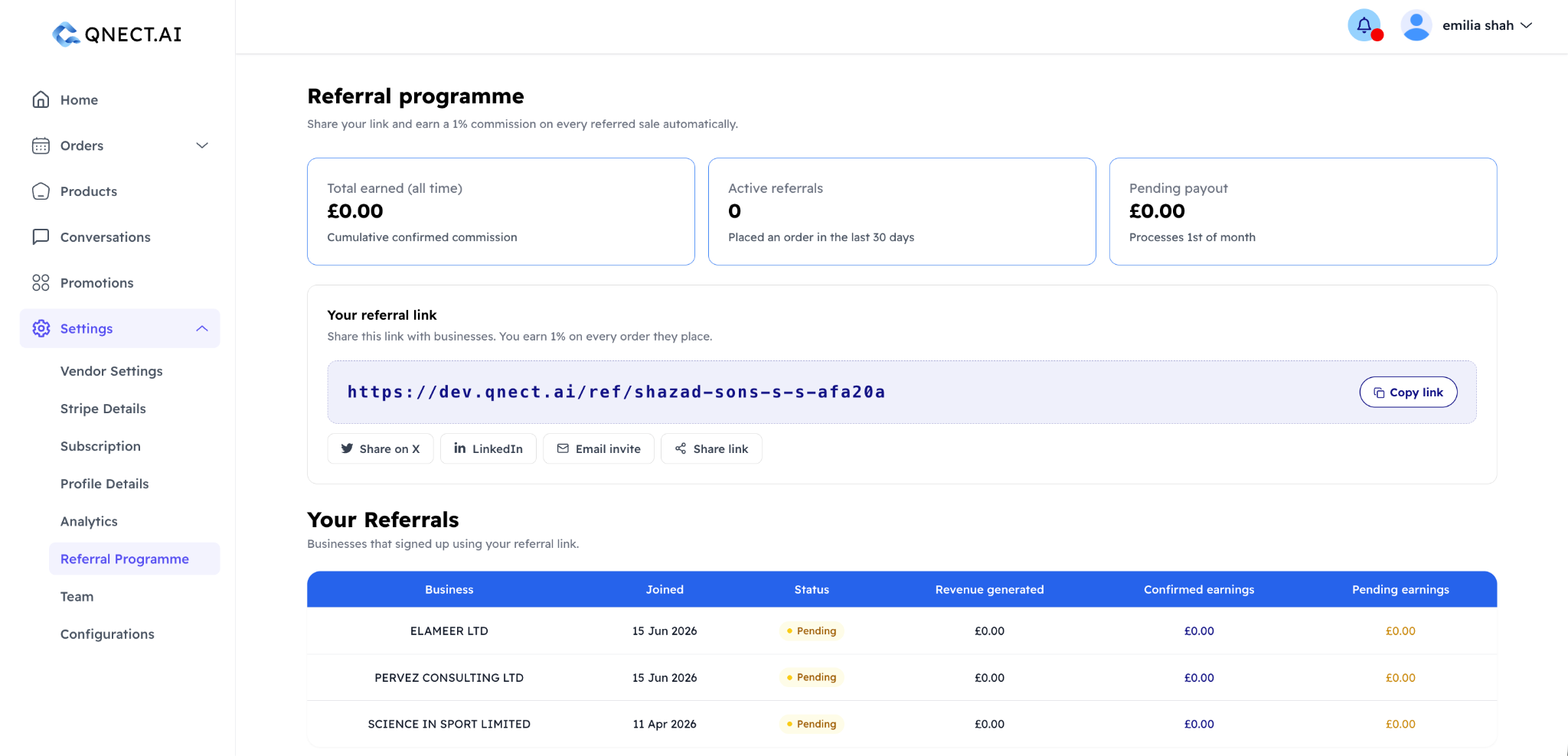Select the ELAMEER LTD business name

[449, 631]
